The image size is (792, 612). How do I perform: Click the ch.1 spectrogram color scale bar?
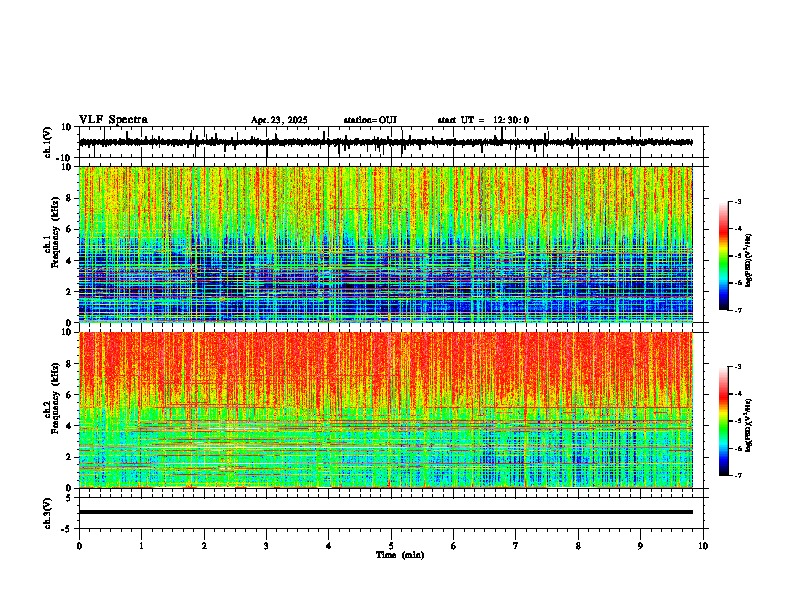pyautogui.click(x=724, y=256)
